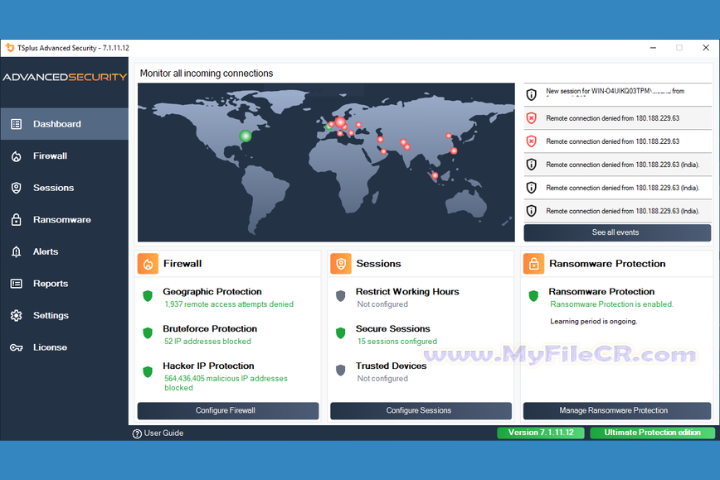
Task: Click first red denied-connection shield icon
Action: tap(531, 118)
